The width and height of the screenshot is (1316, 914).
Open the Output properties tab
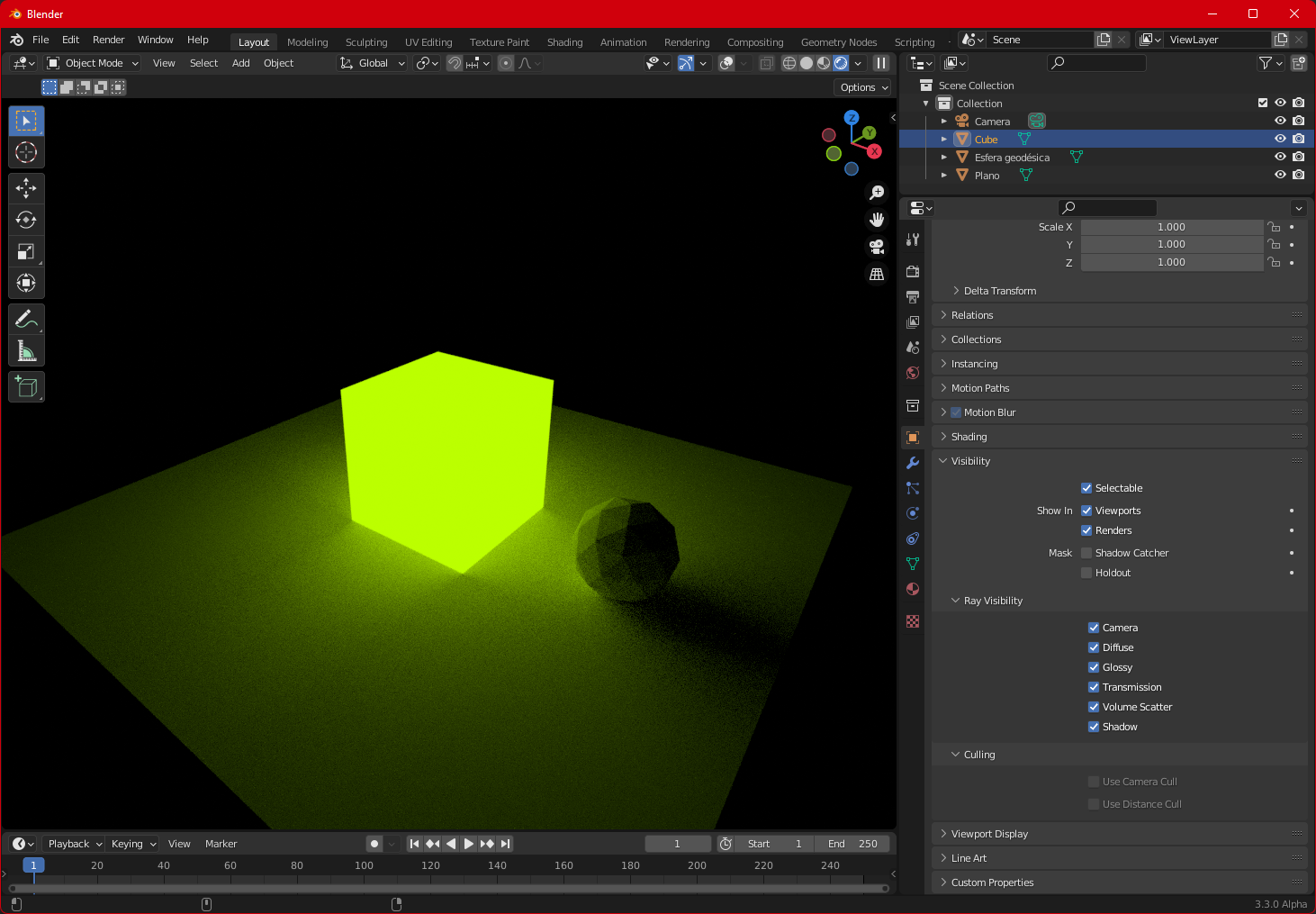pyautogui.click(x=913, y=296)
